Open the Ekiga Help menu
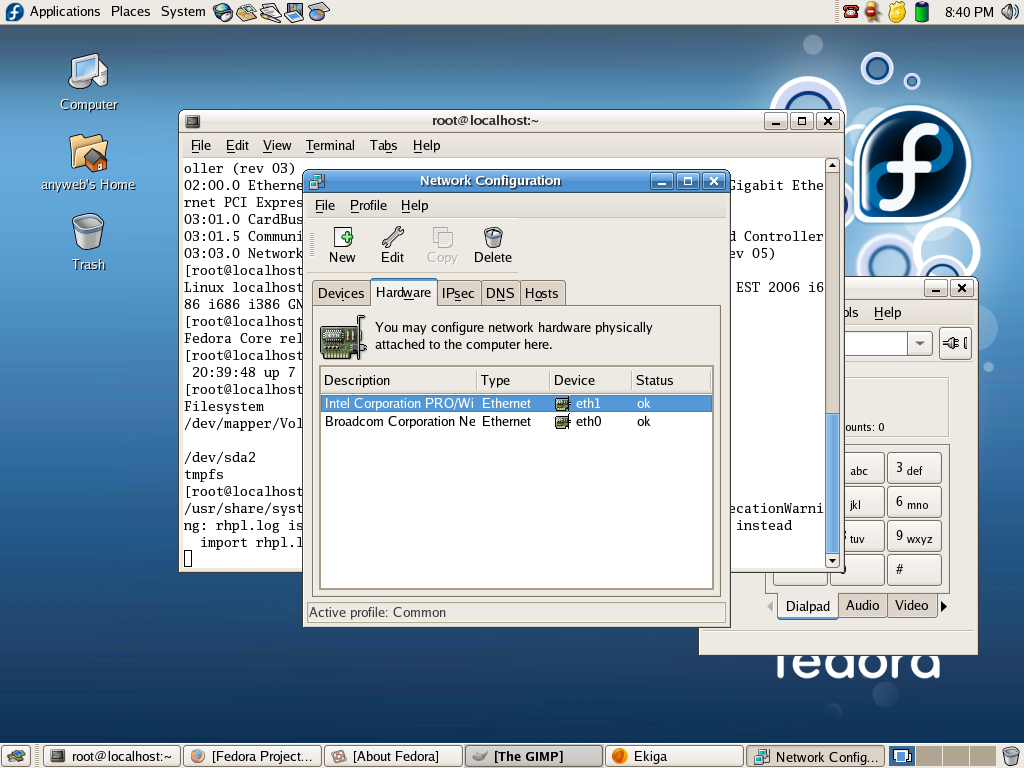 pos(887,313)
